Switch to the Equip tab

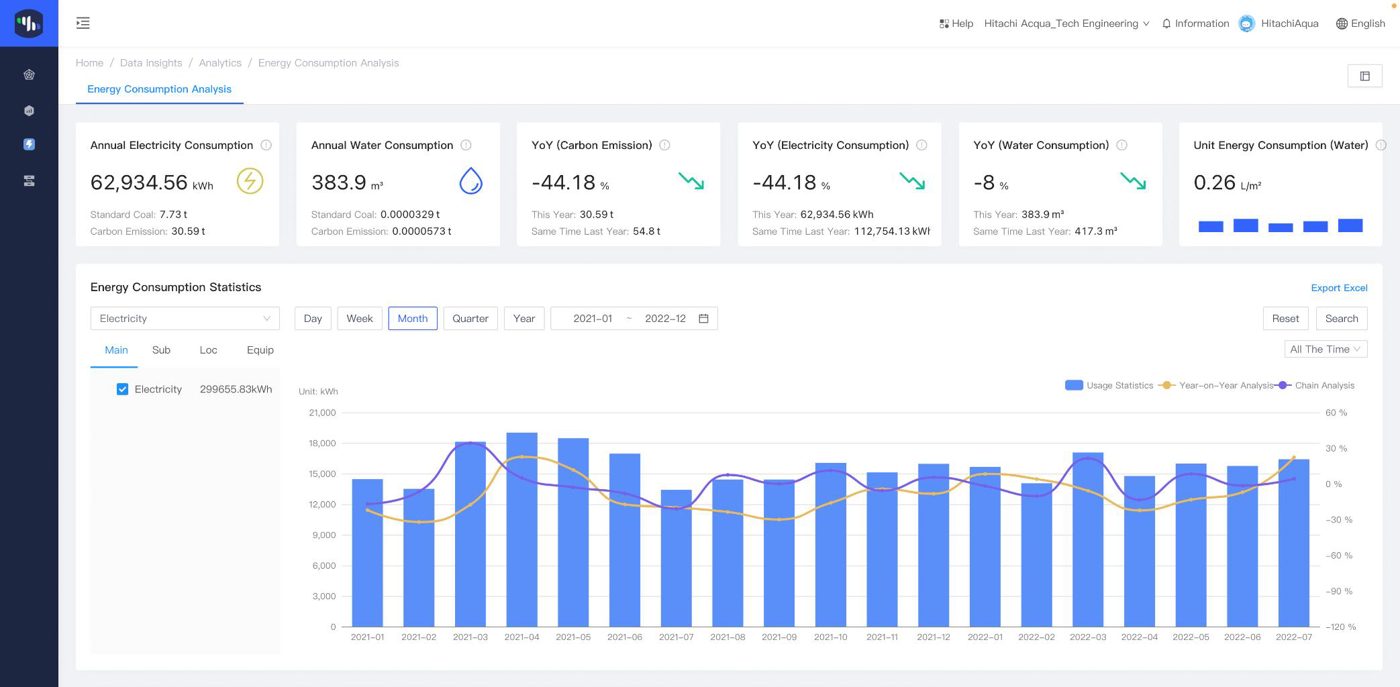(260, 350)
